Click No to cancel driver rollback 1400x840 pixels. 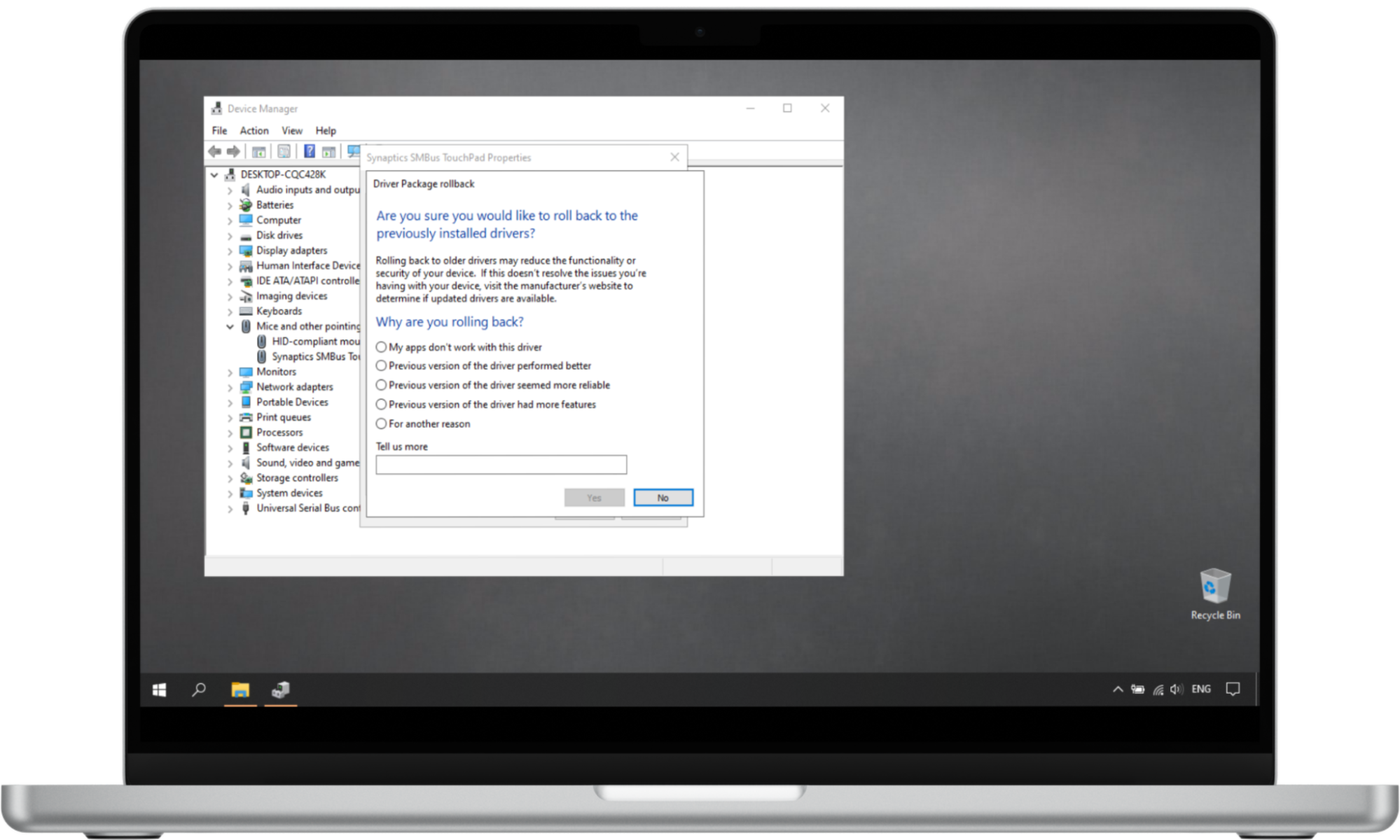[663, 498]
